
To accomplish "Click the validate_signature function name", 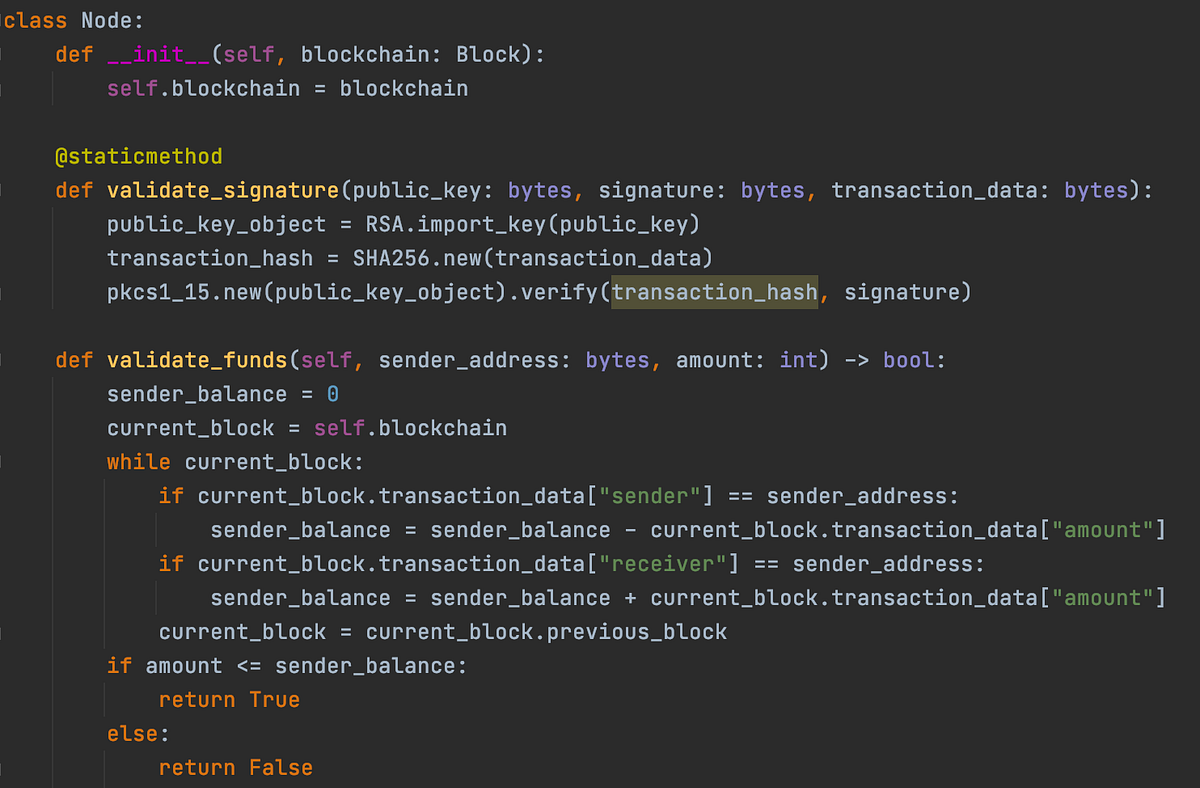I will [223, 190].
